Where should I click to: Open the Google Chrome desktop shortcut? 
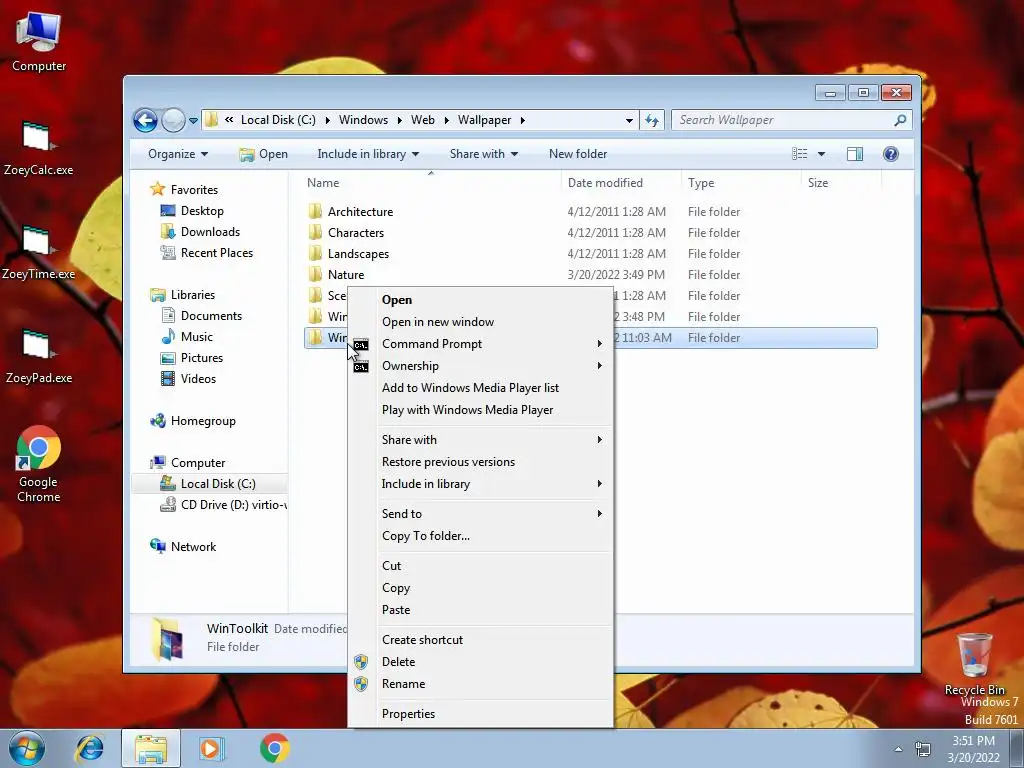pos(39,464)
